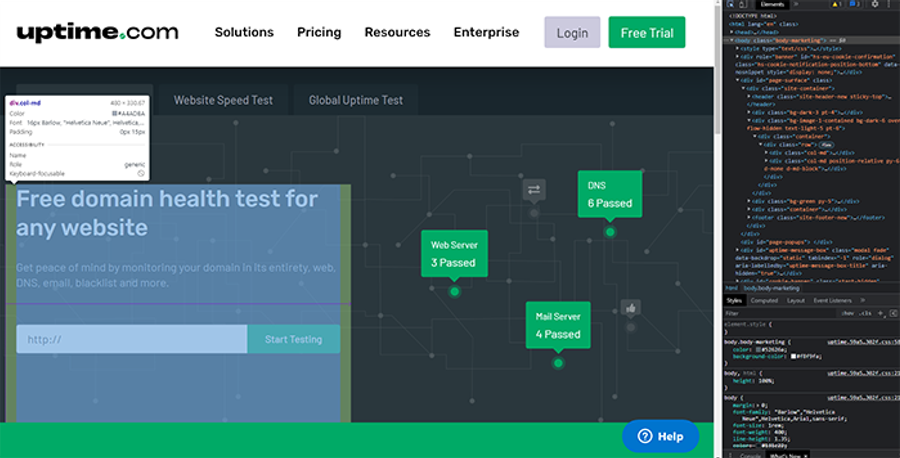900x458 pixels.
Task: Collapse the div id page-surface node
Action: click(738, 80)
